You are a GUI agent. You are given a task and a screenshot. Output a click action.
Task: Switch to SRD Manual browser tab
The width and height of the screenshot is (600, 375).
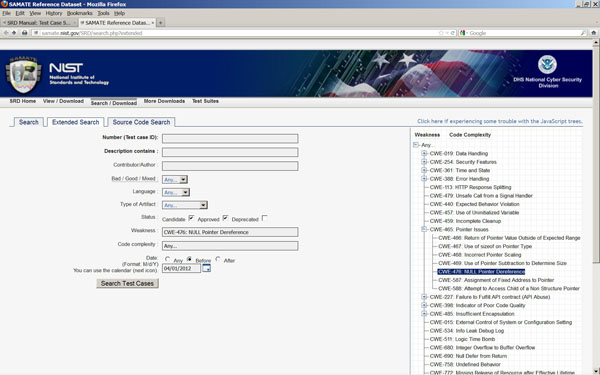39,23
